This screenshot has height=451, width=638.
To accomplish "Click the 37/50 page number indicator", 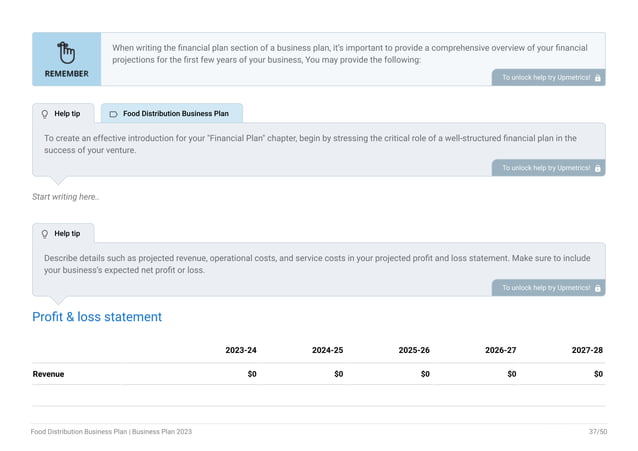I will click(597, 431).
